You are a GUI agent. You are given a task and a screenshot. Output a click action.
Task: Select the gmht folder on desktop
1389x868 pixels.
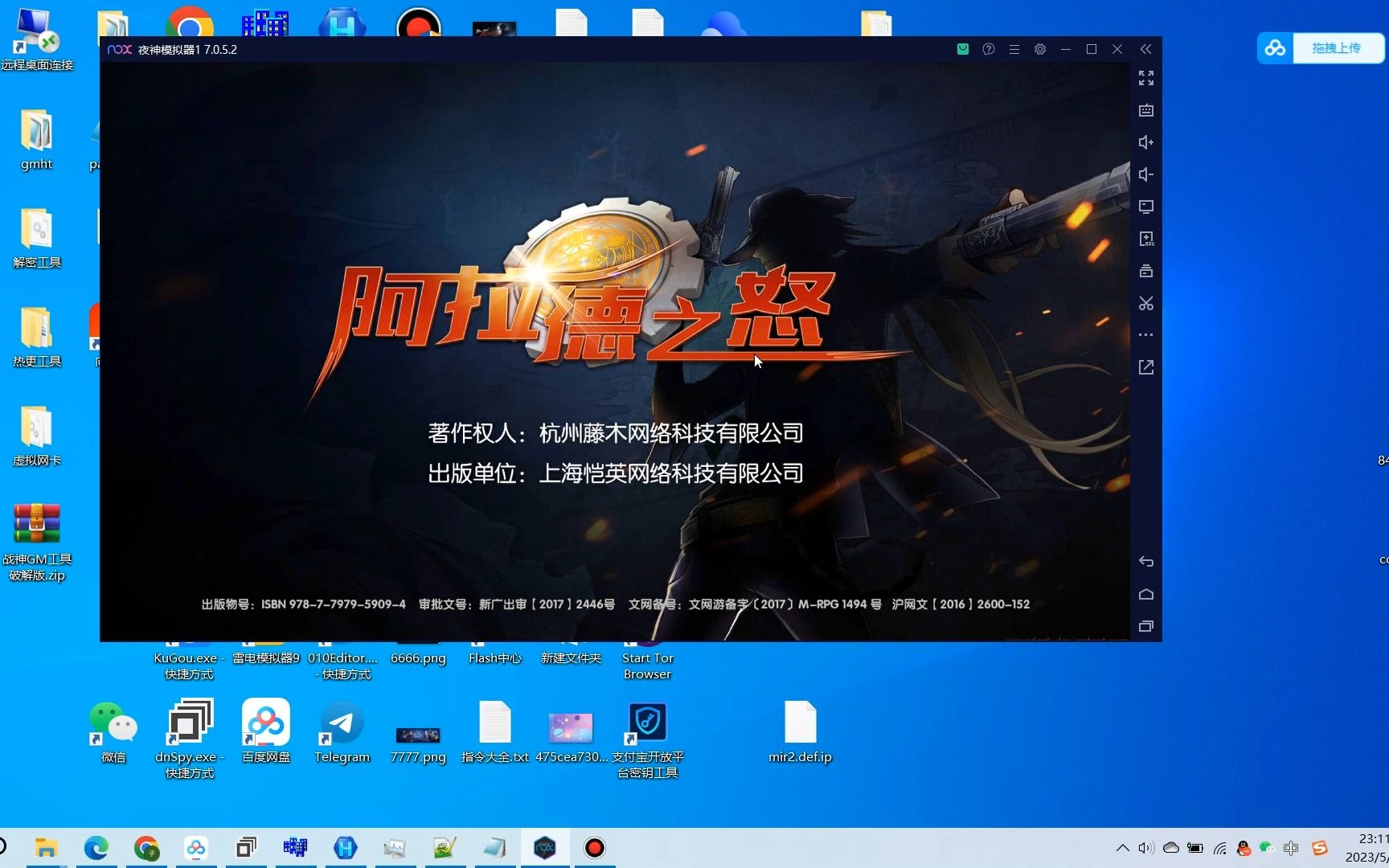pyautogui.click(x=36, y=140)
